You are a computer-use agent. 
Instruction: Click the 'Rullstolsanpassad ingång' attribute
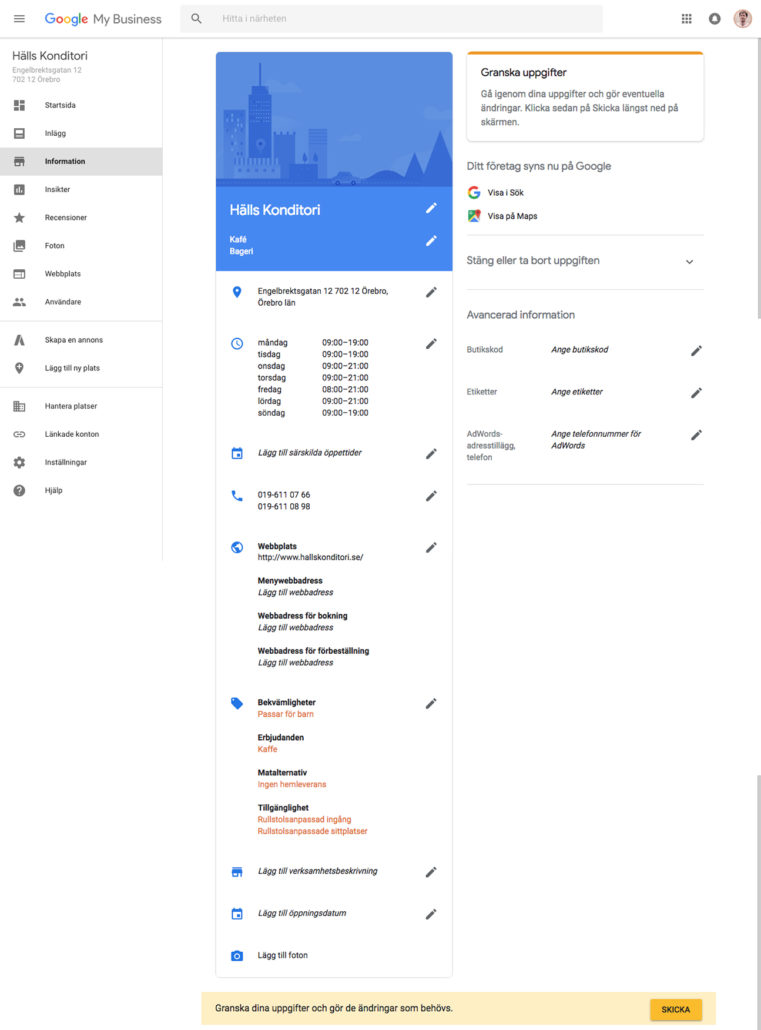coord(304,819)
